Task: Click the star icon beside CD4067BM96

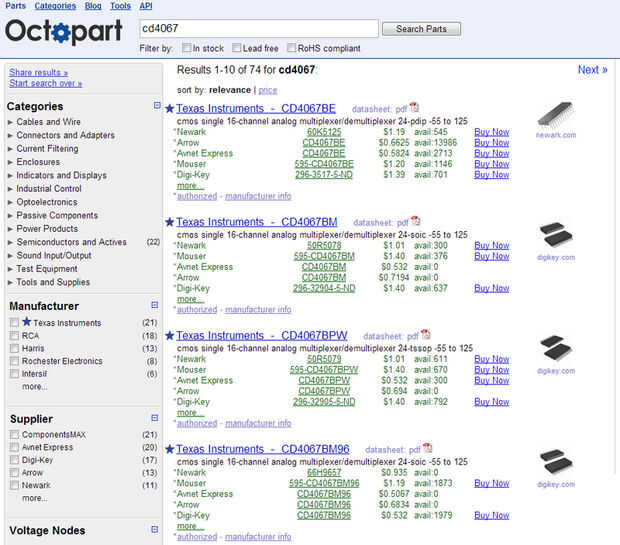Action: (170, 449)
